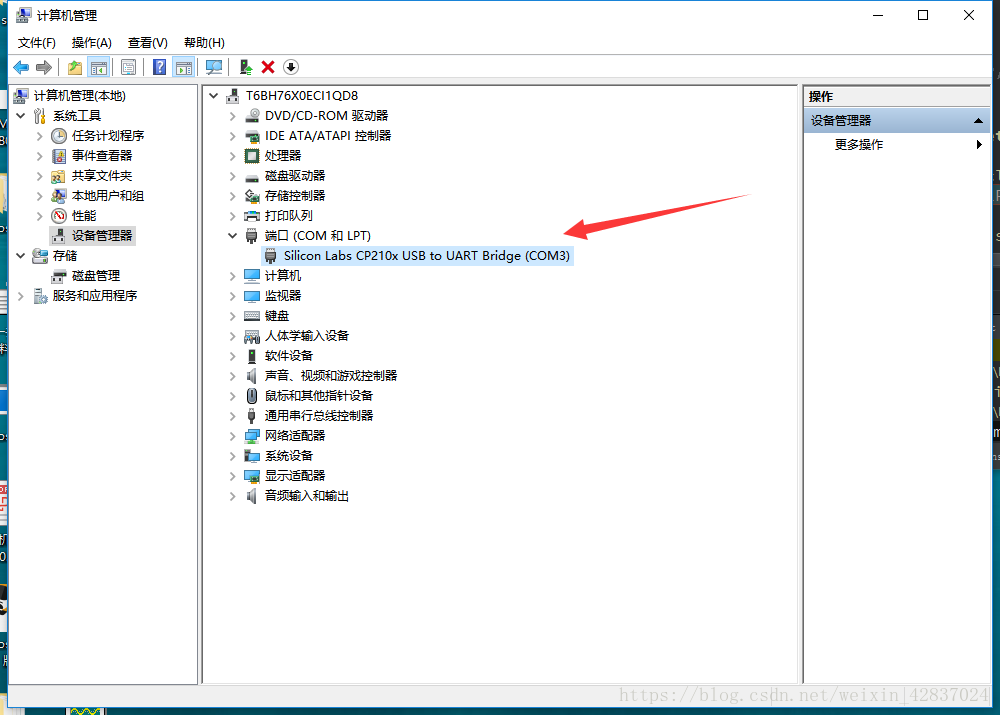Collapse the 存储 tree node

[21, 256]
